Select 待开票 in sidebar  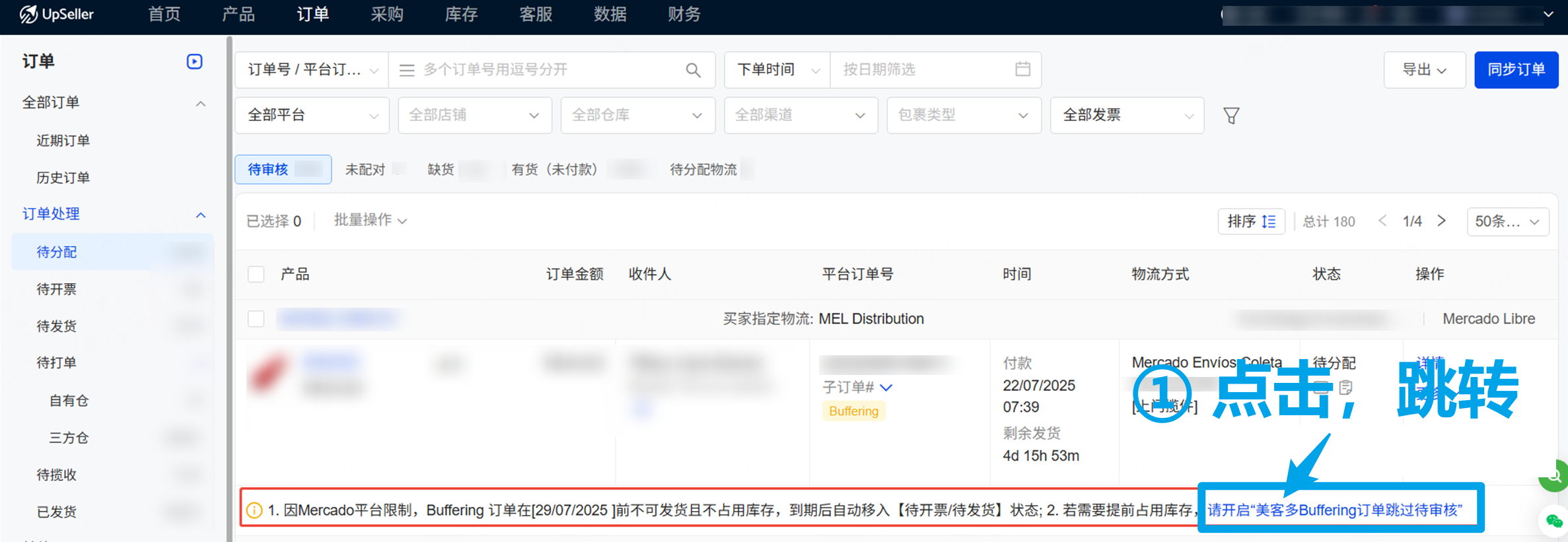pos(57,289)
